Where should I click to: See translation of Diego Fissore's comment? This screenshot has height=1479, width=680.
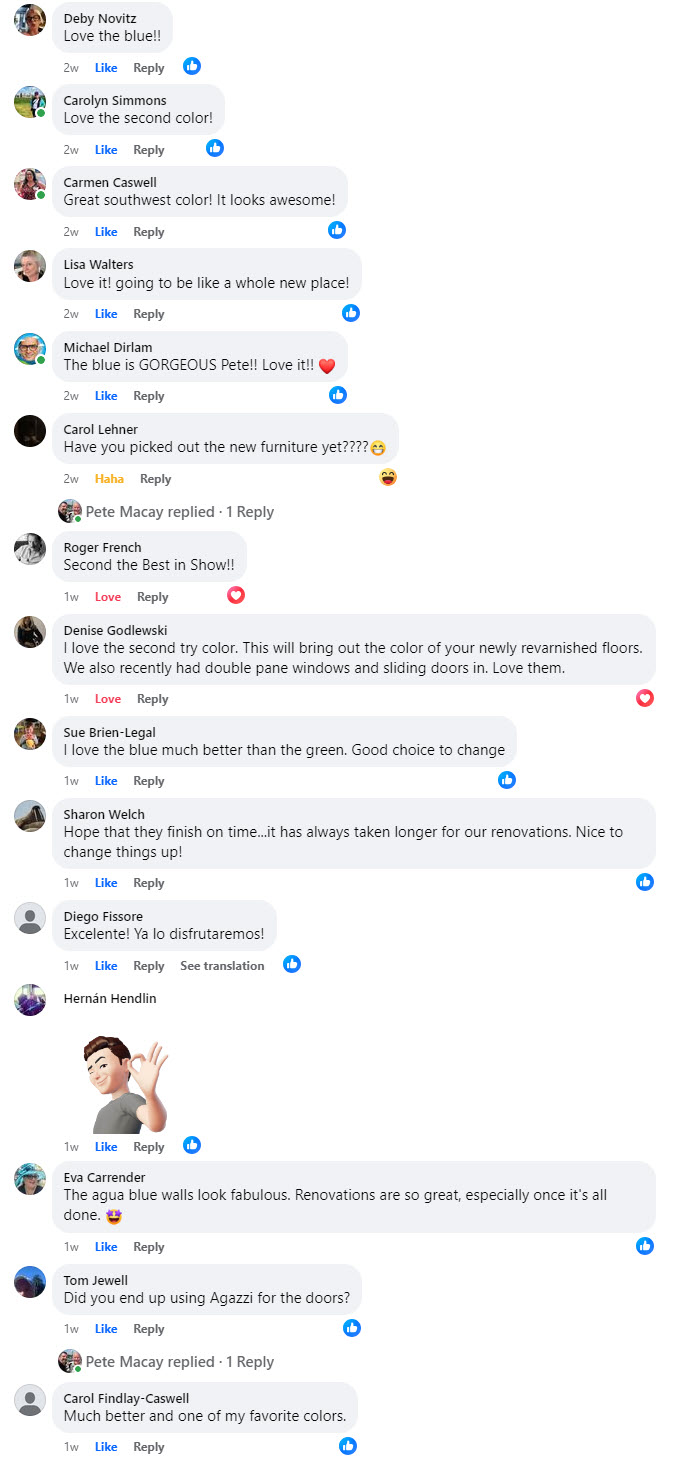pyautogui.click(x=222, y=966)
